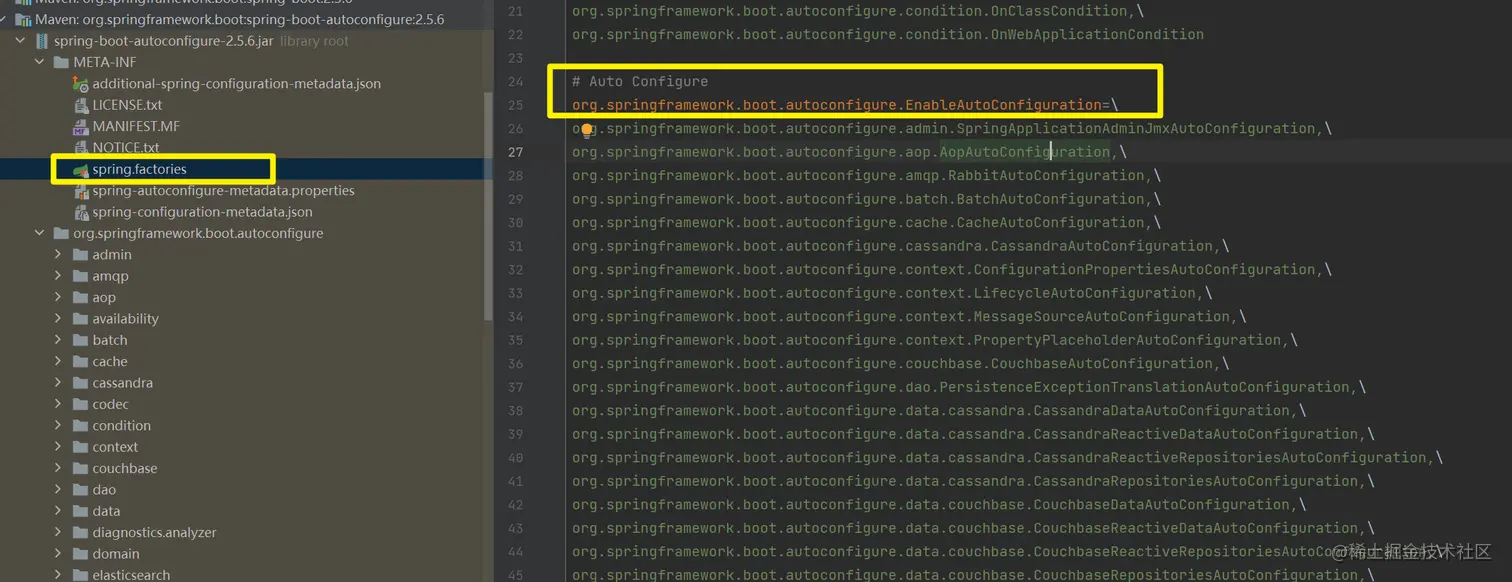Click the SpringApplicationAdminJmxAutoConfiguration line

pos(951,128)
